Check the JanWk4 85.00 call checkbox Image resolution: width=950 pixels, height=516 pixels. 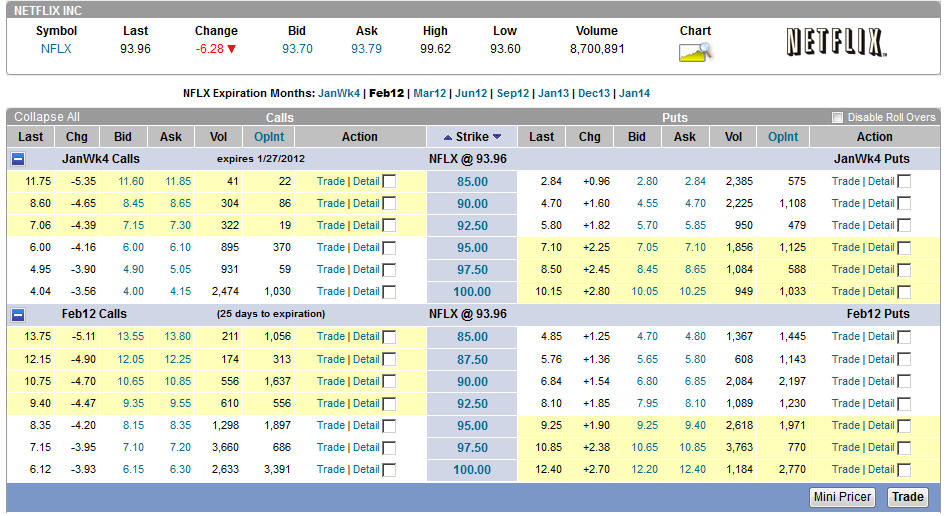[x=389, y=182]
